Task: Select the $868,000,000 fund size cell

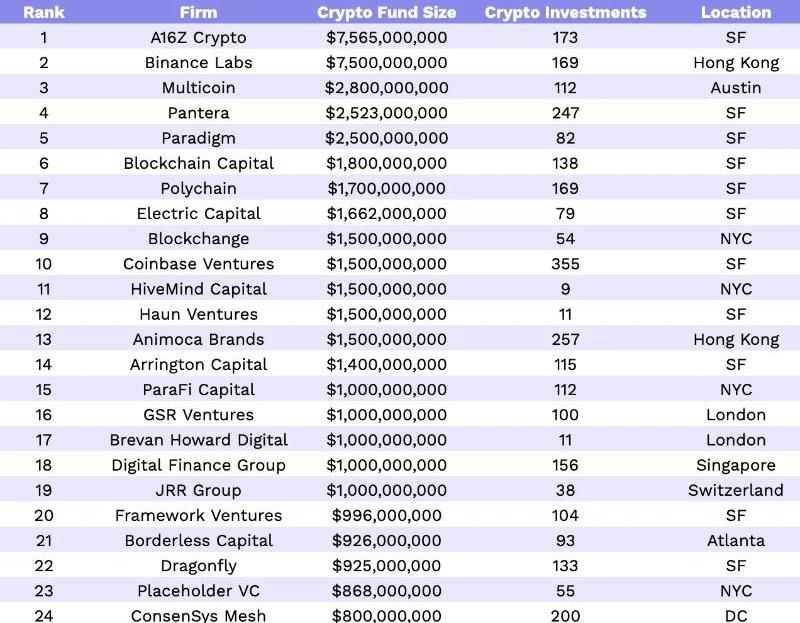Action: [386, 591]
